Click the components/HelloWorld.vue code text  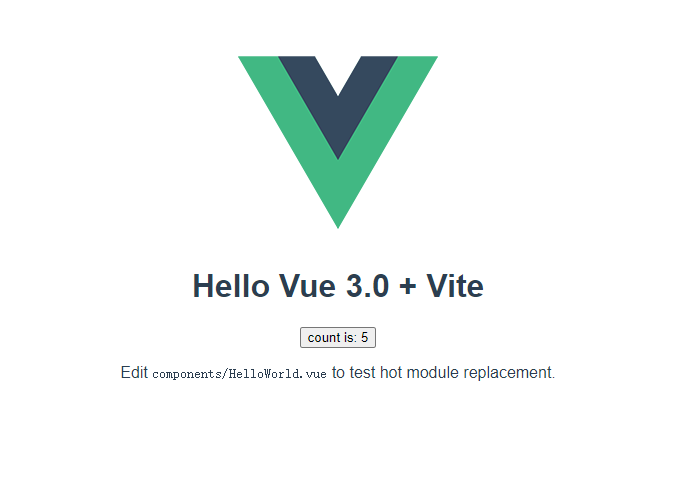click(x=239, y=374)
